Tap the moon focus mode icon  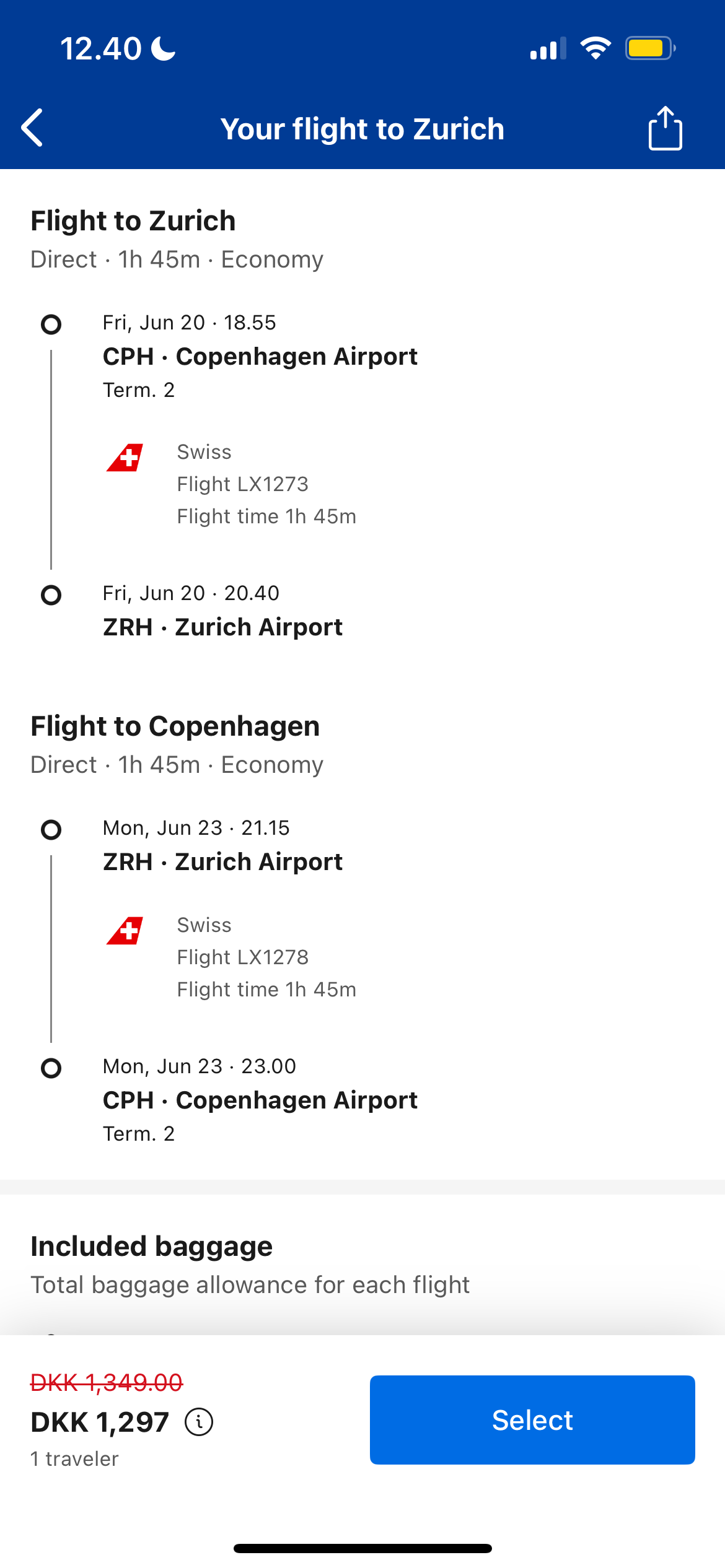(164, 48)
